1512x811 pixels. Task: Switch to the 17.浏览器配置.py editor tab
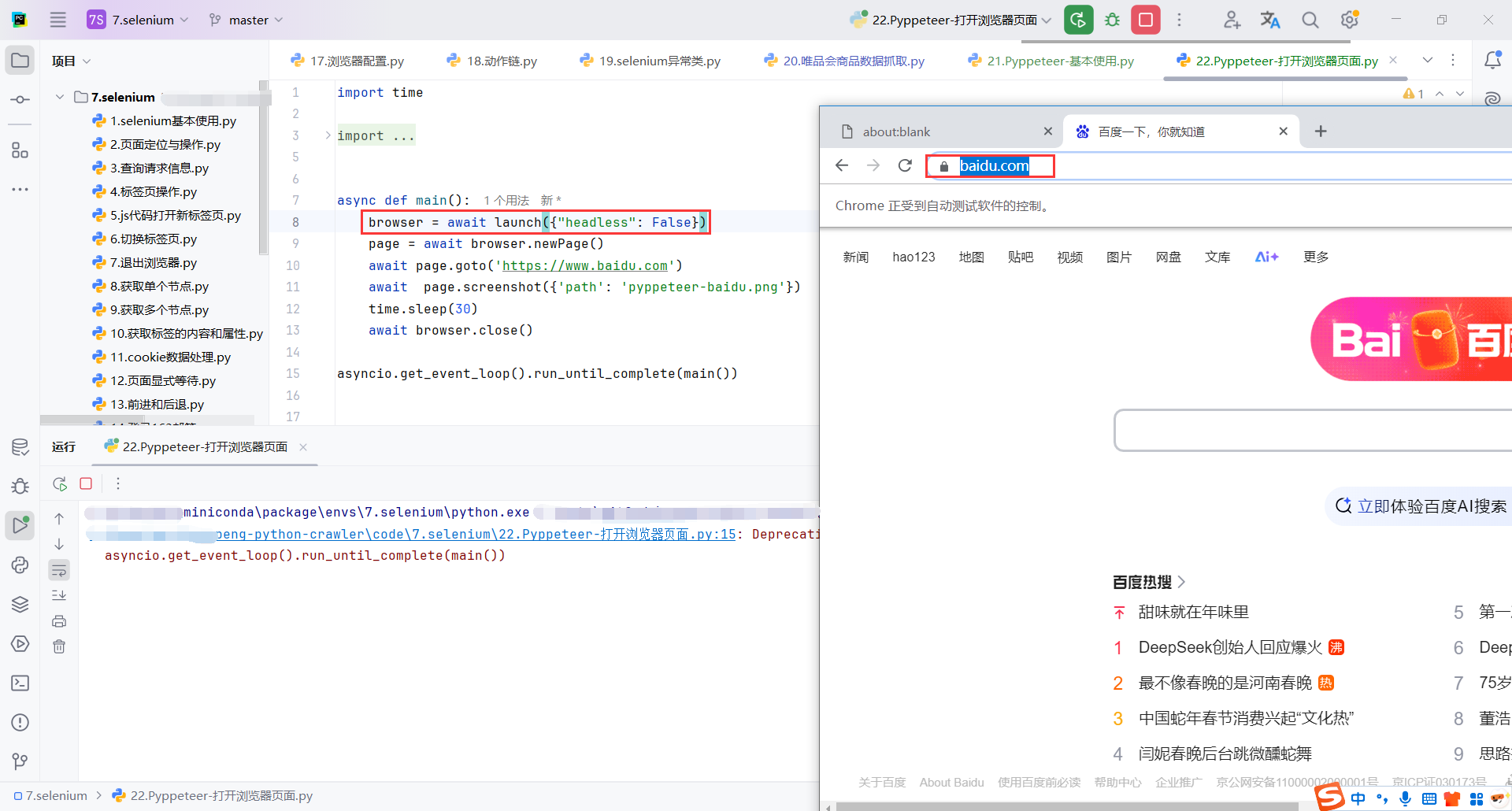tap(347, 61)
